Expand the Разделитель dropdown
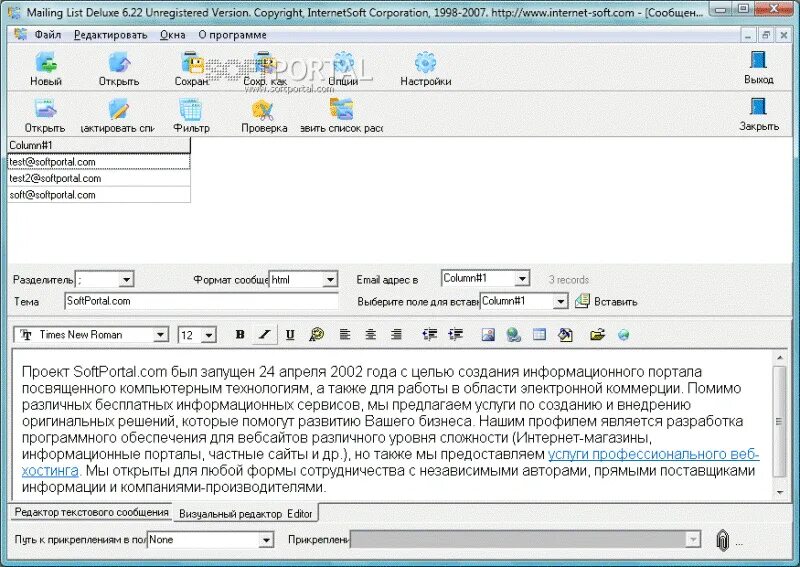800x567 pixels. 126,280
